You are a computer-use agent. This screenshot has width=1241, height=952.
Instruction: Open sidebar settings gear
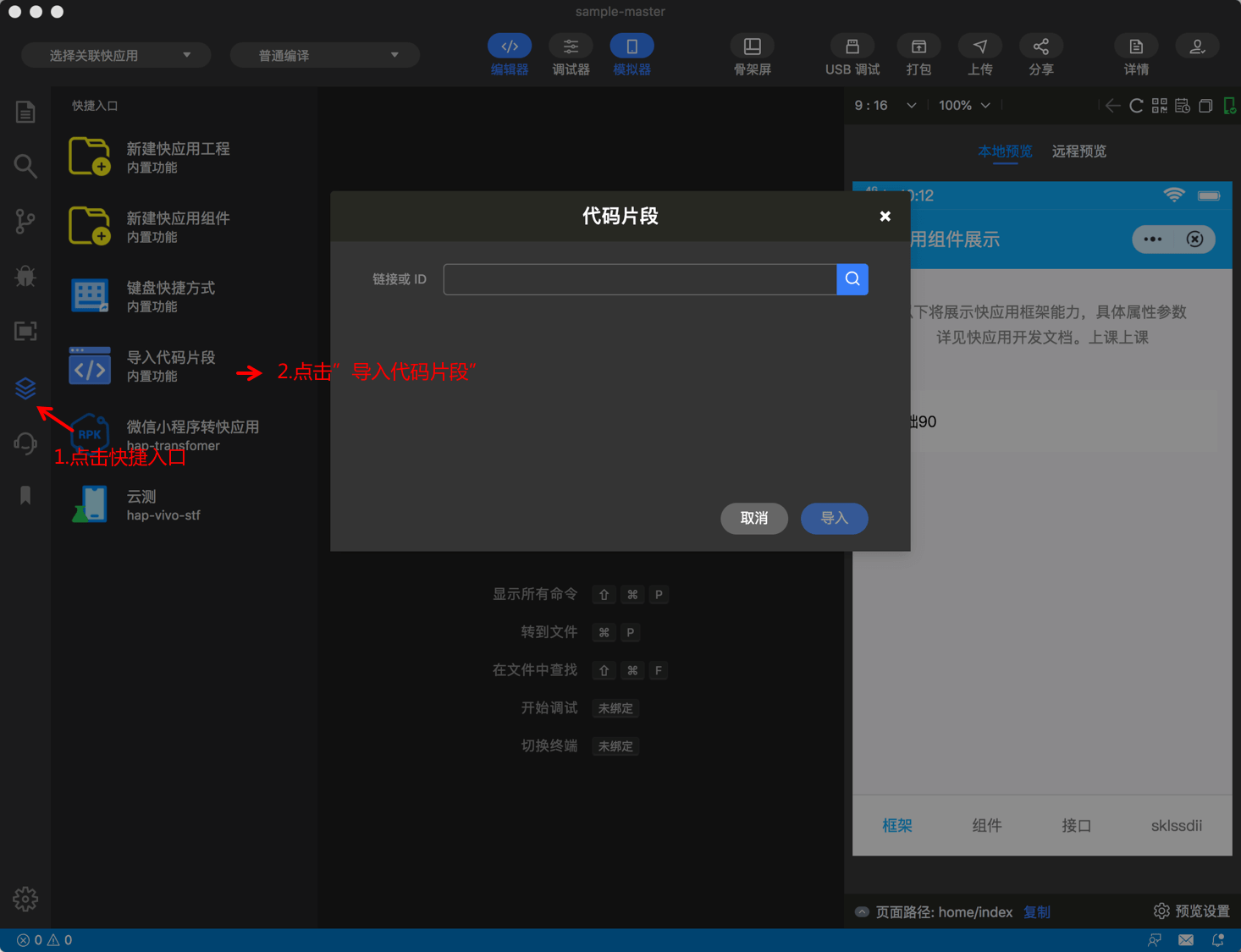[x=25, y=899]
